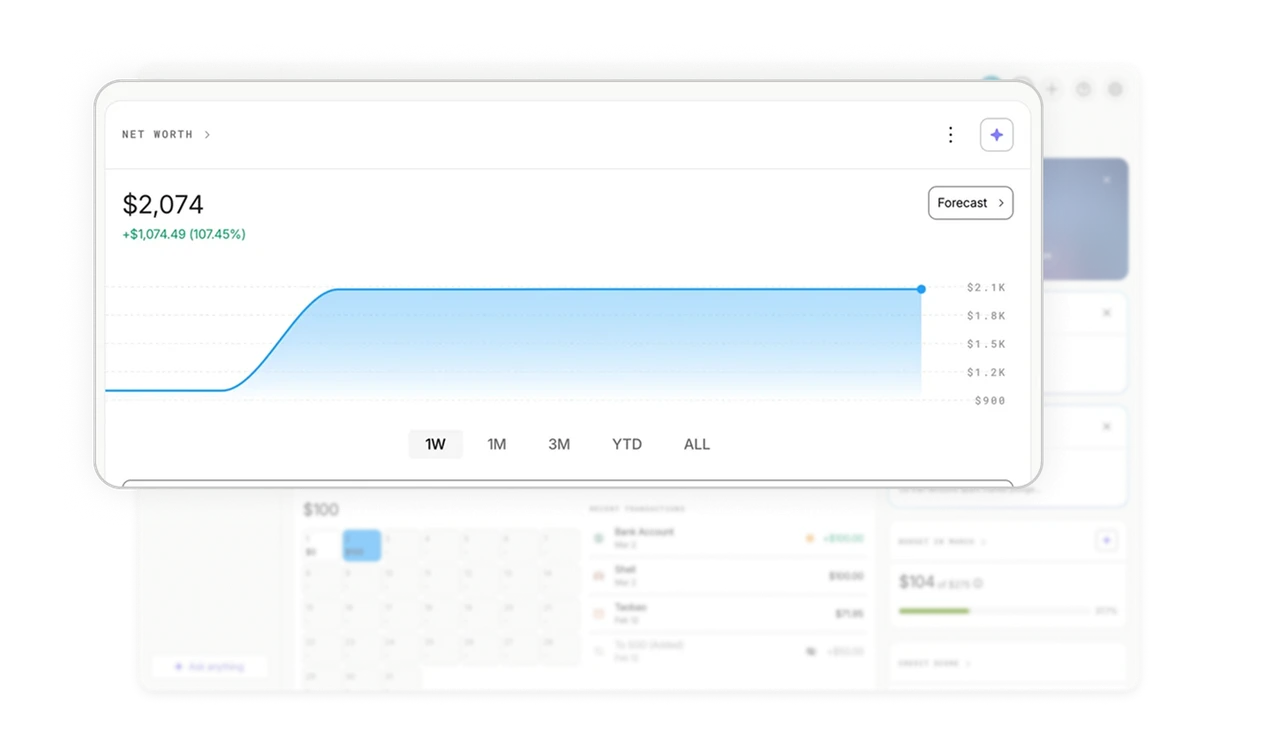The width and height of the screenshot is (1280, 754).
Task: Click the highlighted blue calendar day in background
Action: tap(361, 545)
